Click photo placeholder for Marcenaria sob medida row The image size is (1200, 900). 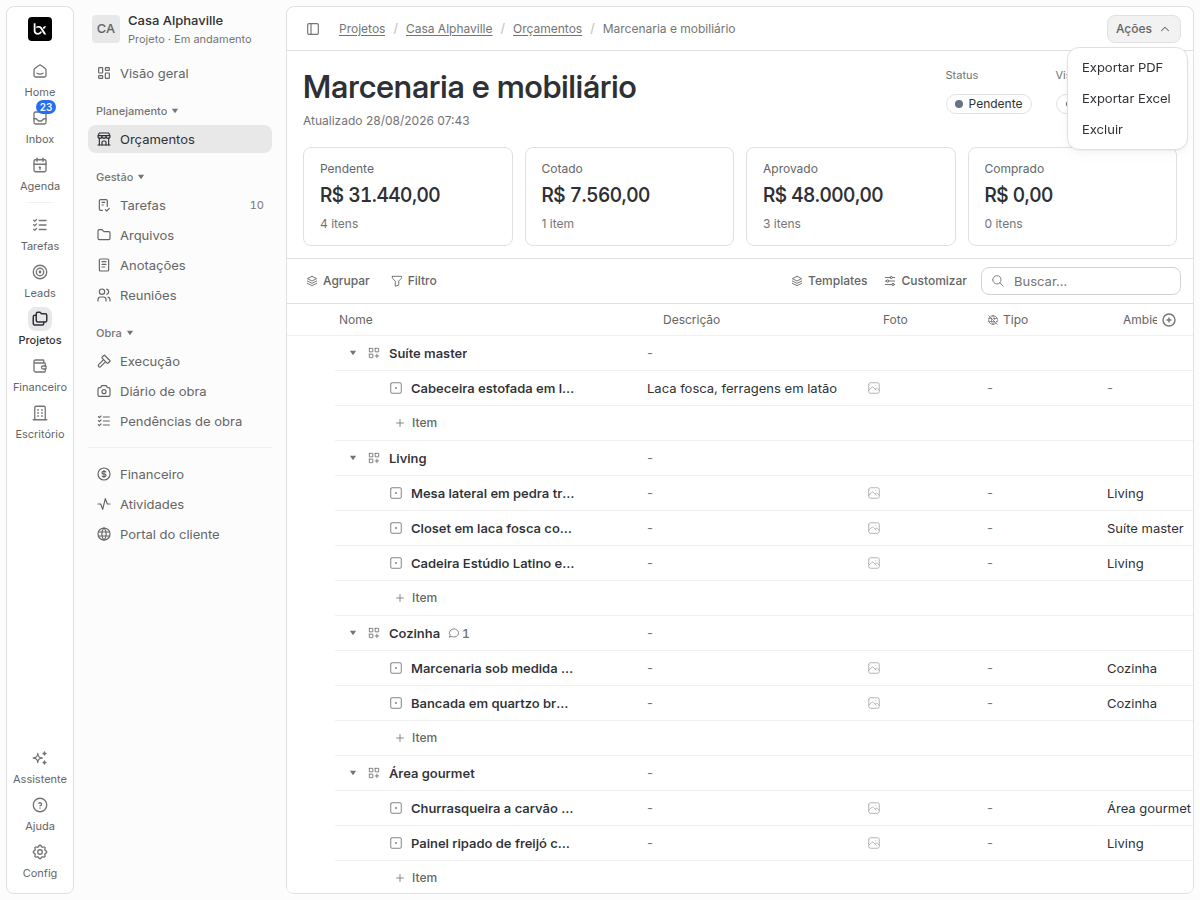pos(874,668)
